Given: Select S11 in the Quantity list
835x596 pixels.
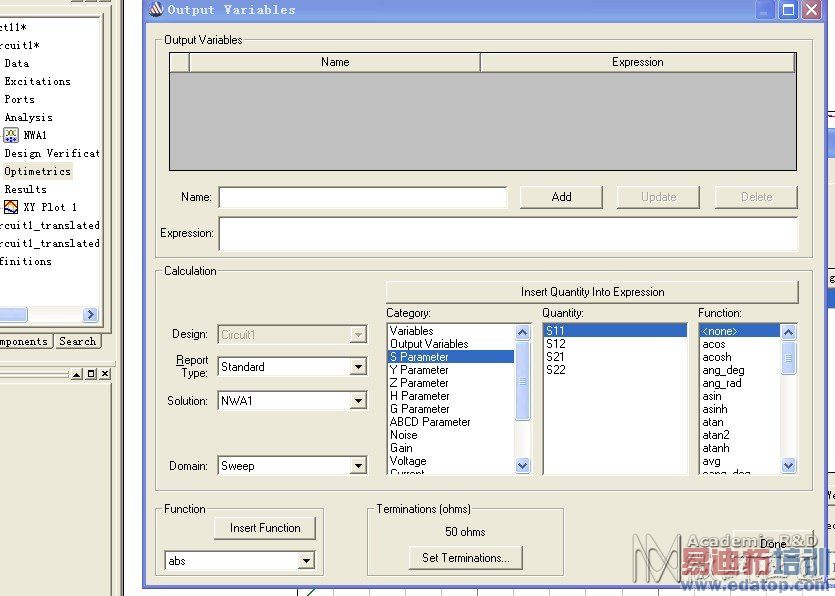Looking at the screenshot, I should tap(615, 331).
